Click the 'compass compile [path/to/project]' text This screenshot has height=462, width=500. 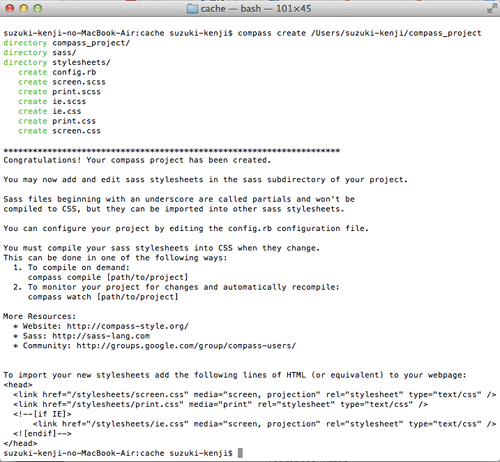[108, 277]
